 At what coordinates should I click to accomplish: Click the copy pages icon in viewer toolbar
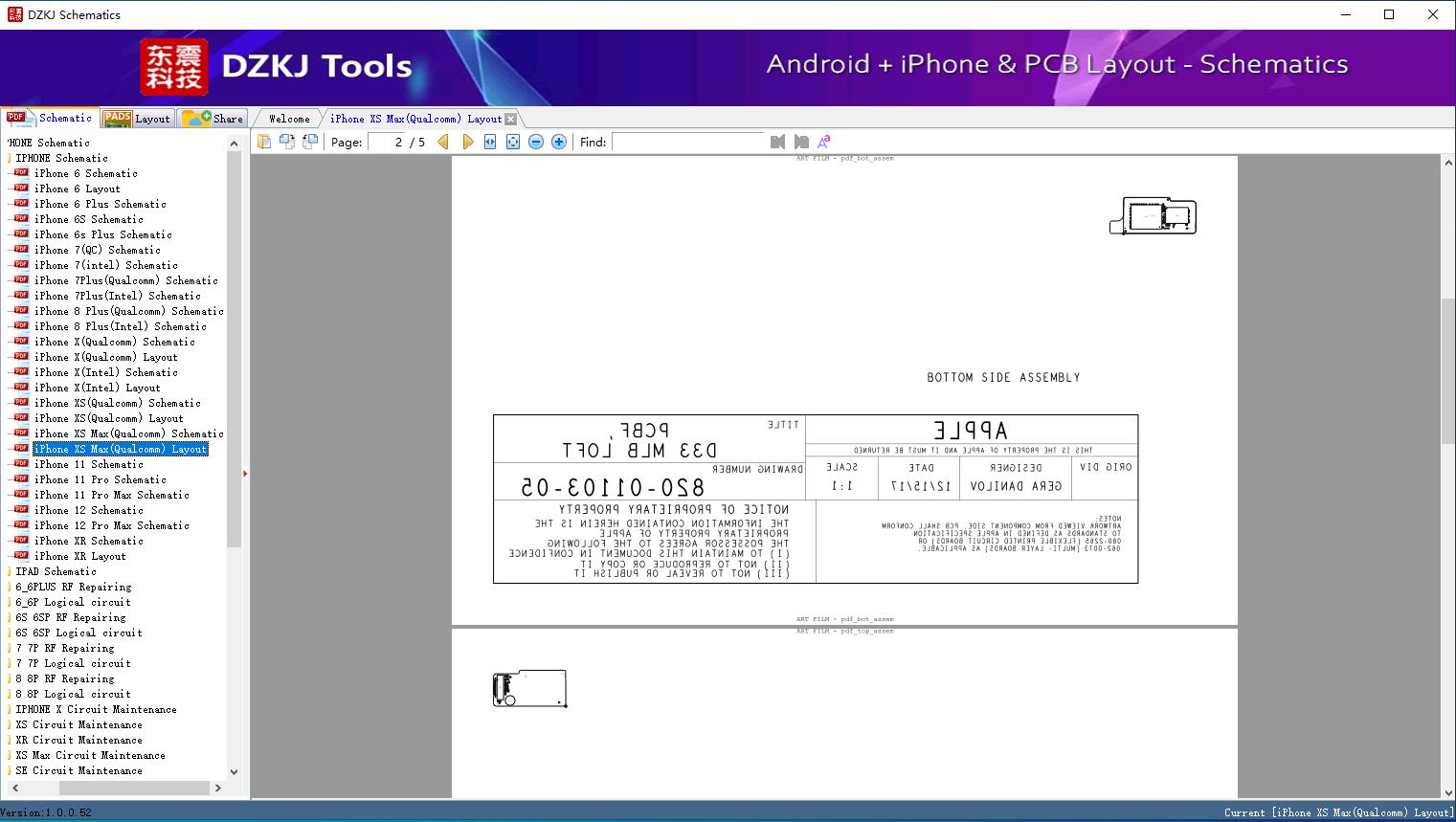(264, 142)
